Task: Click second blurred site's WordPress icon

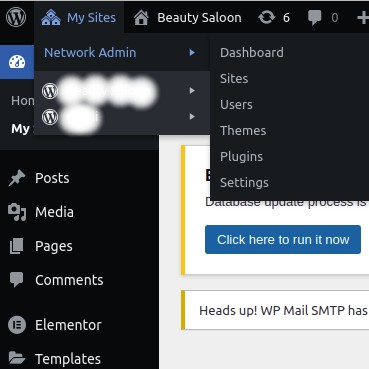Action: 50,117
